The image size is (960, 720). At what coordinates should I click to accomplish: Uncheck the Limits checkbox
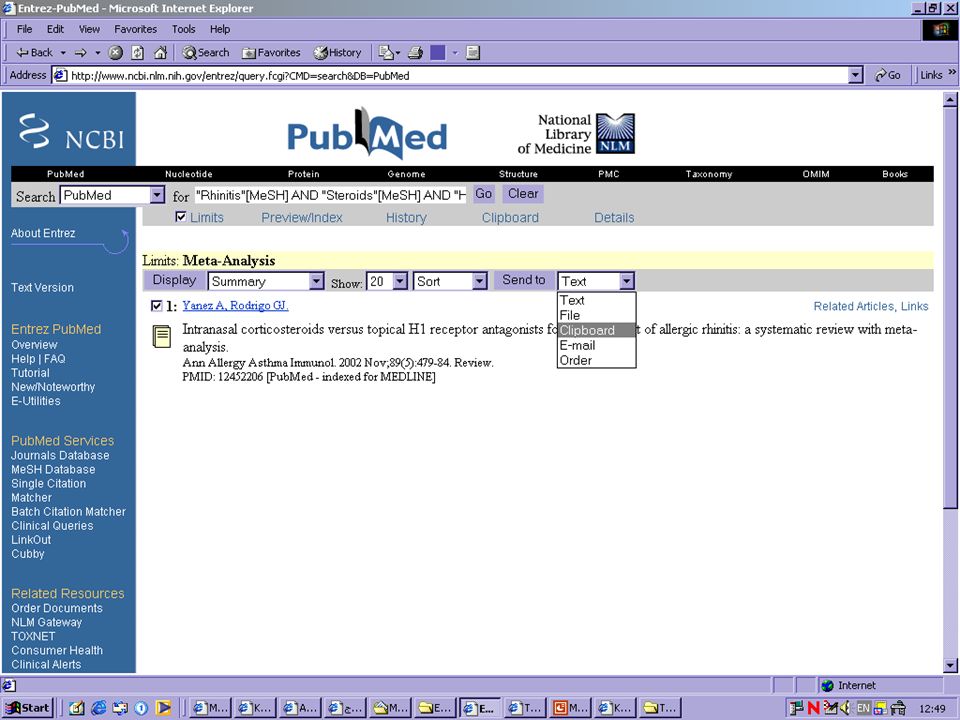pos(181,217)
